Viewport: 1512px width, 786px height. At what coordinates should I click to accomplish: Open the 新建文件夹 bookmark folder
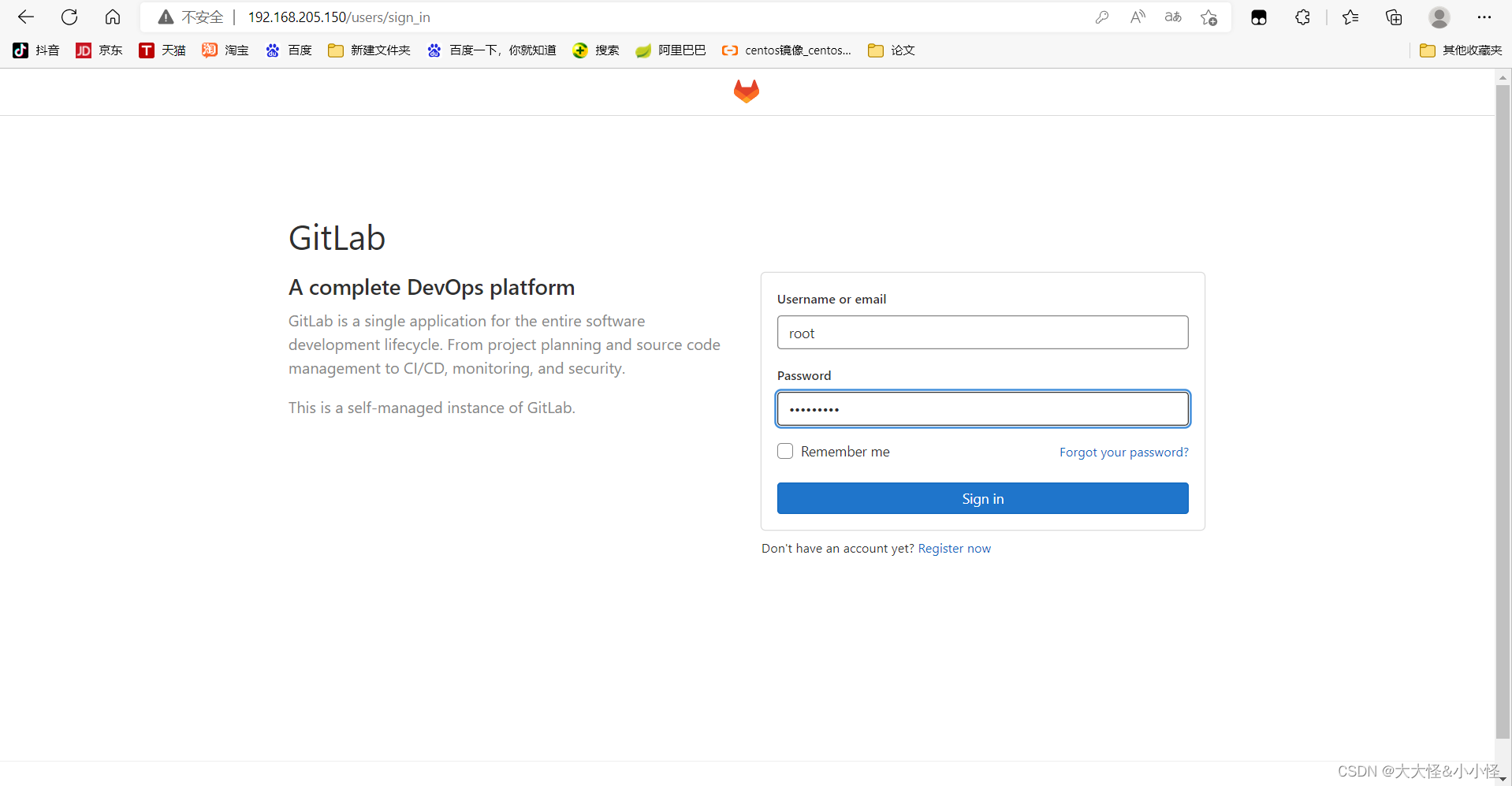click(370, 50)
